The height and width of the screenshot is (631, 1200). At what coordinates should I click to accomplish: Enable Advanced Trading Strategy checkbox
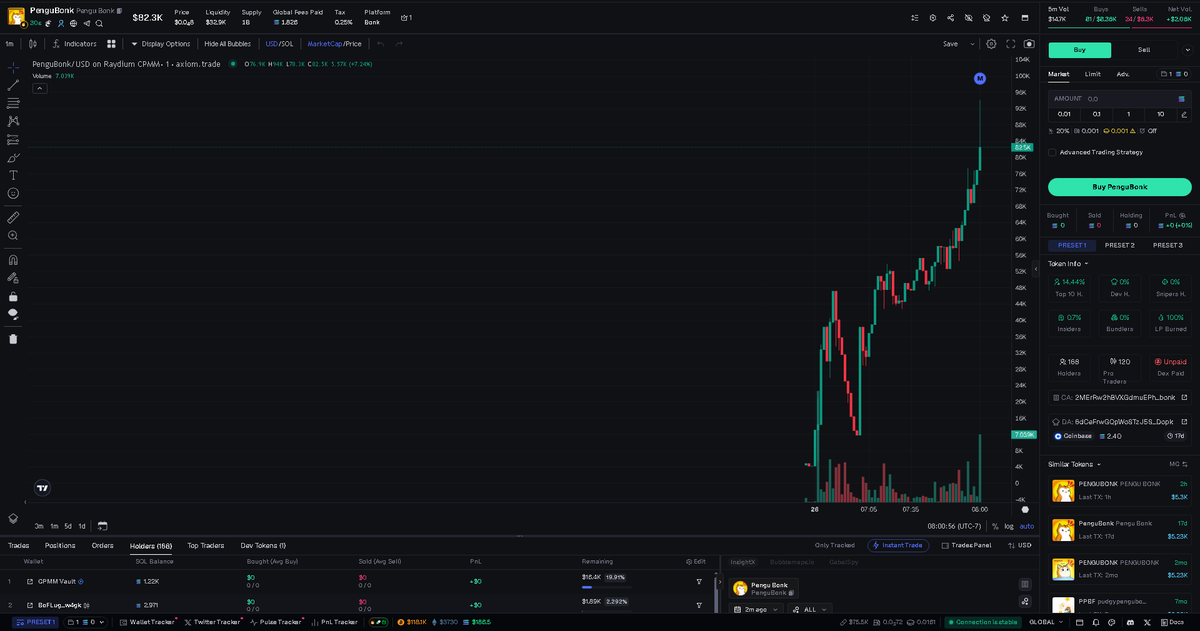[1052, 152]
